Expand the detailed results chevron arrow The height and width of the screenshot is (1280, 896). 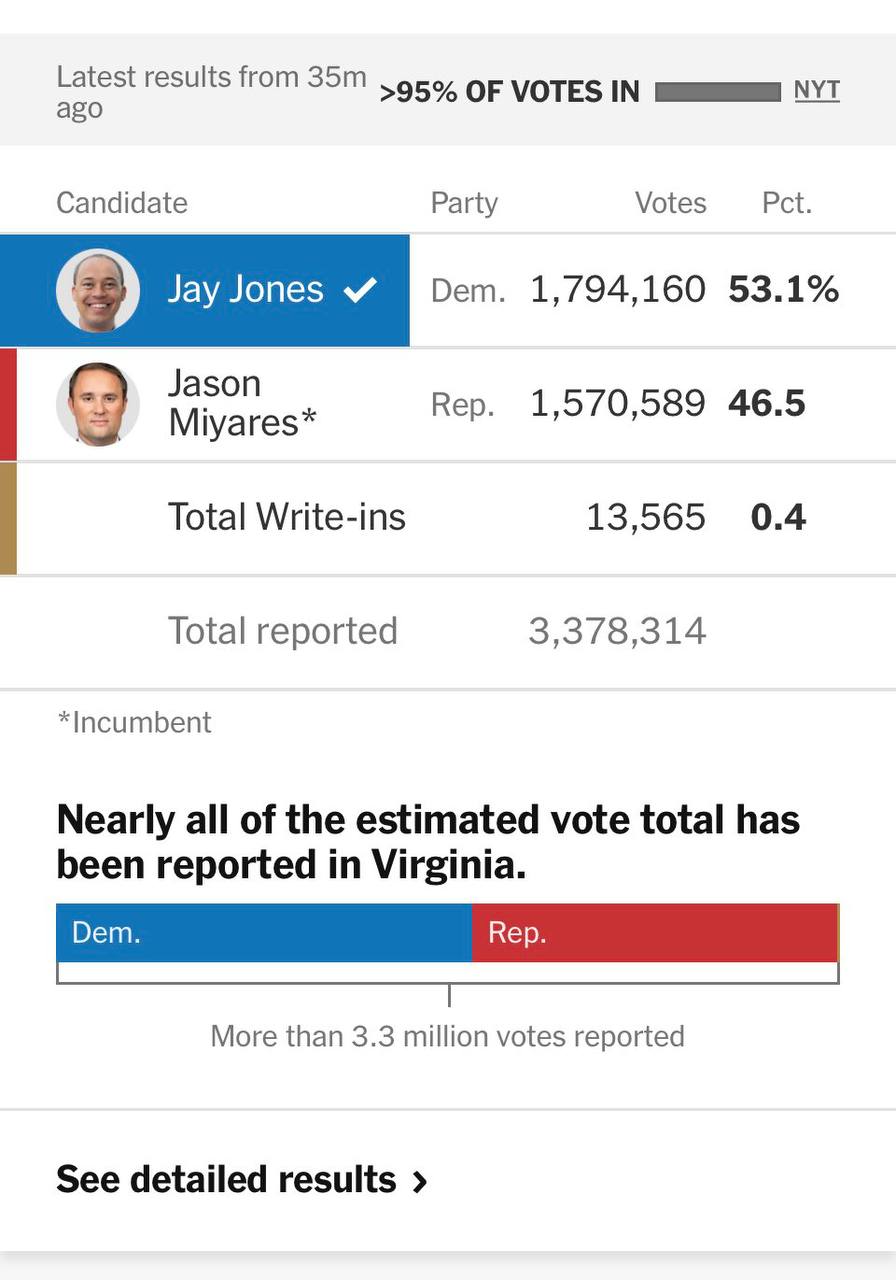click(x=421, y=1182)
